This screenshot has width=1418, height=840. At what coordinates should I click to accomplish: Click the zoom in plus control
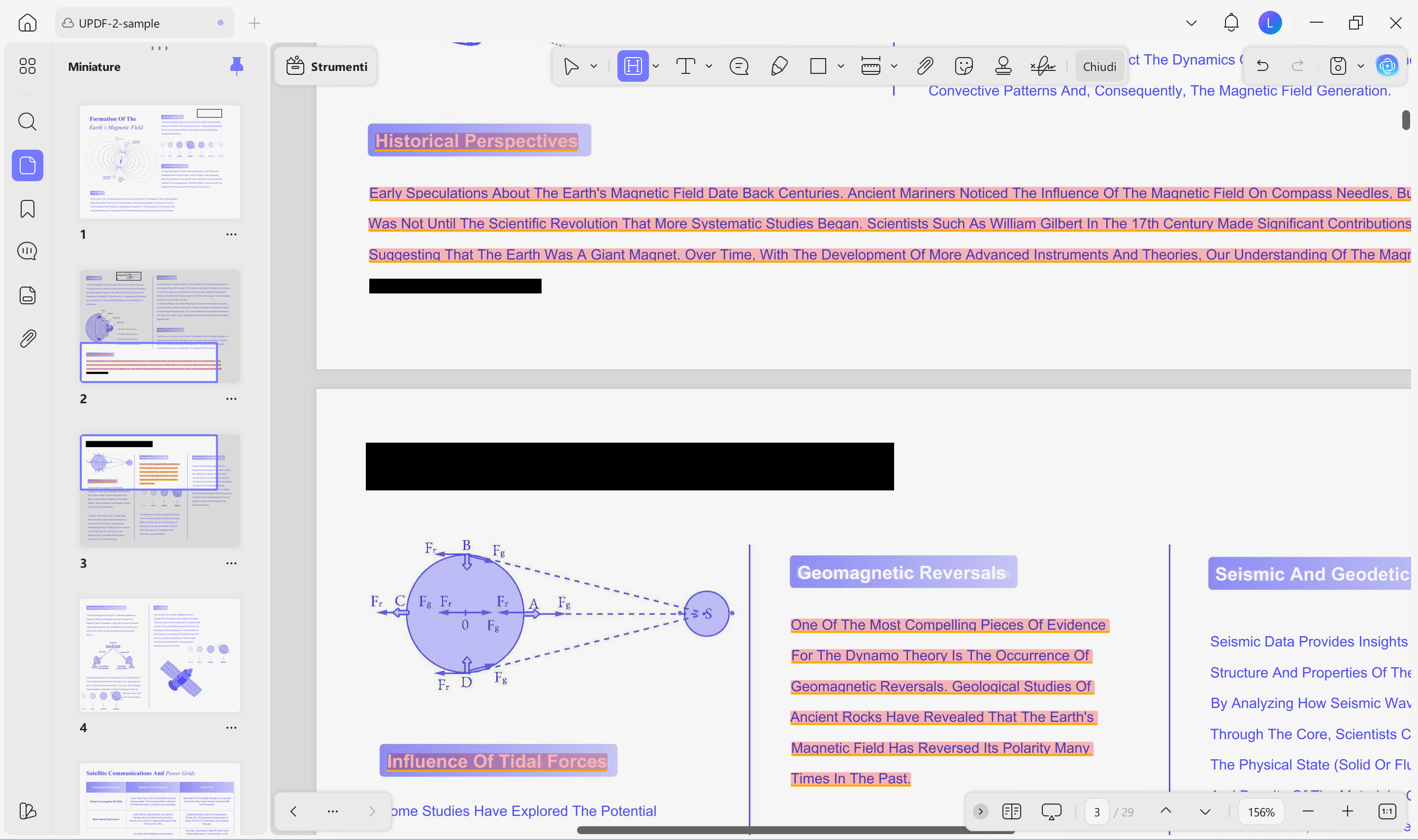1347,811
